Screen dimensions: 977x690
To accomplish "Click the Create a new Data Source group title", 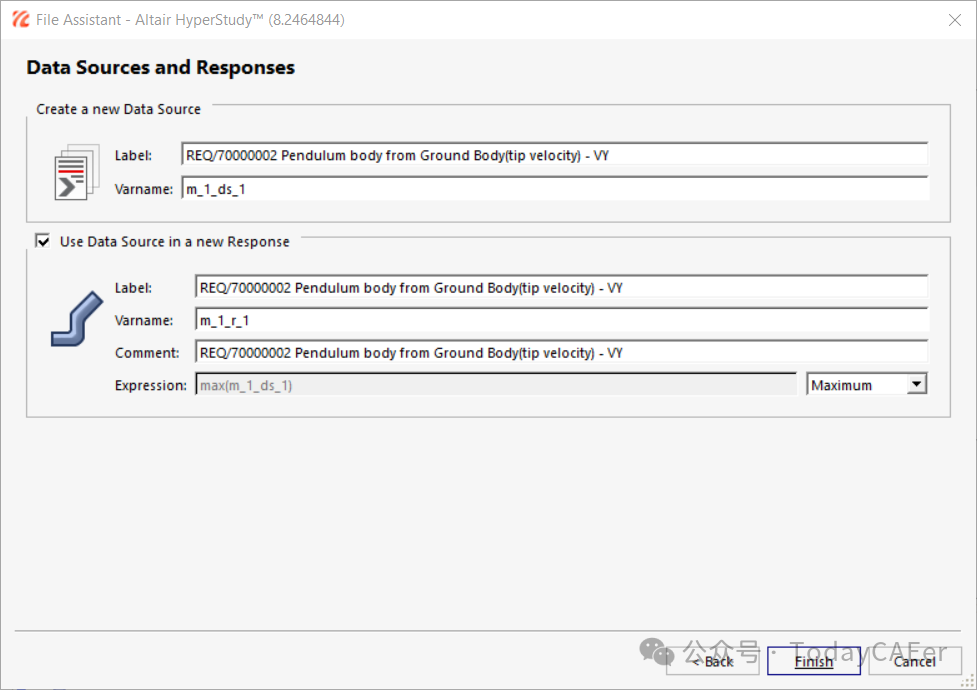I will 119,109.
